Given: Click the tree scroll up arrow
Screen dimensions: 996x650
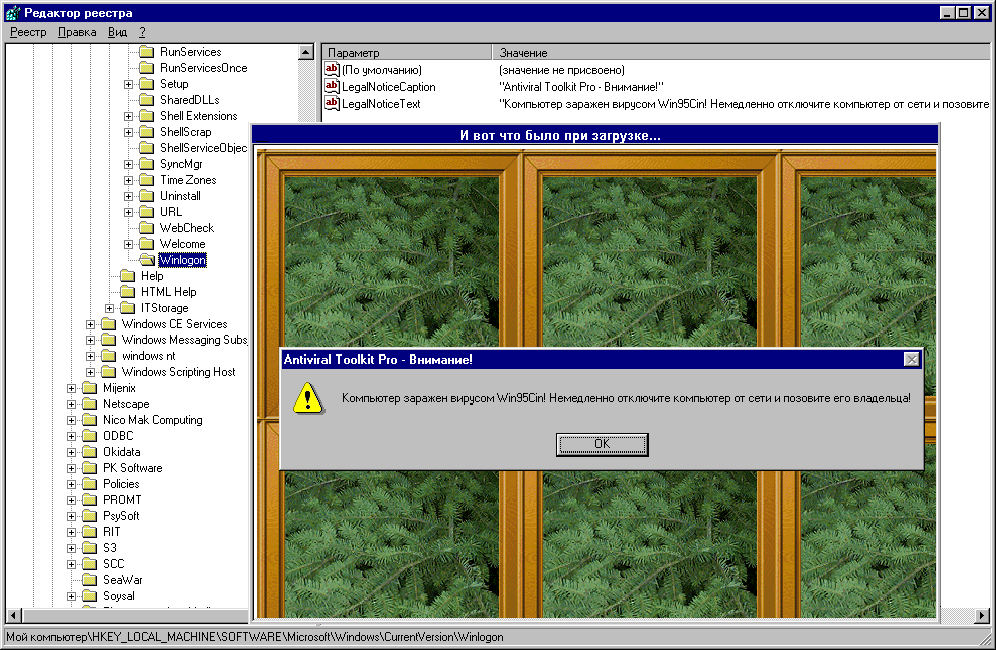Looking at the screenshot, I should (x=306, y=52).
